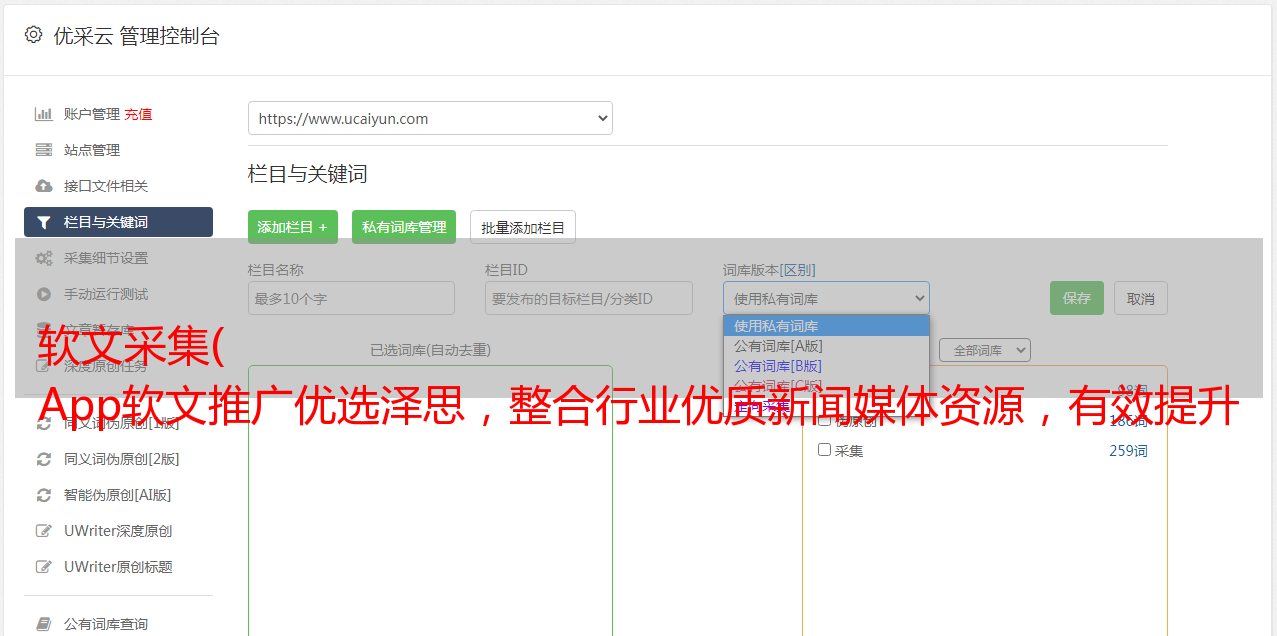Click the green 添加栏目 + button
The image size is (1277, 636).
coord(293,227)
